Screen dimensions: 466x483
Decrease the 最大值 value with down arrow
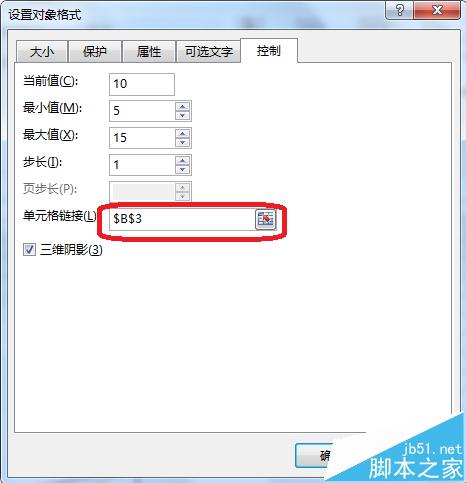pos(182,142)
